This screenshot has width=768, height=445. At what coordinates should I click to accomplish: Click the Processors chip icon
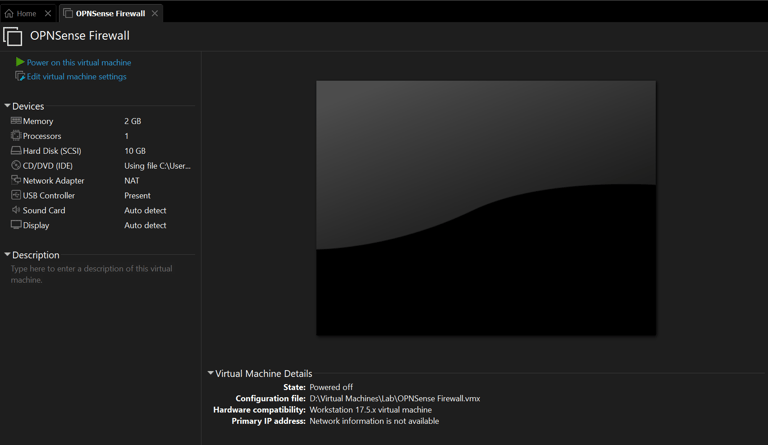coord(16,135)
